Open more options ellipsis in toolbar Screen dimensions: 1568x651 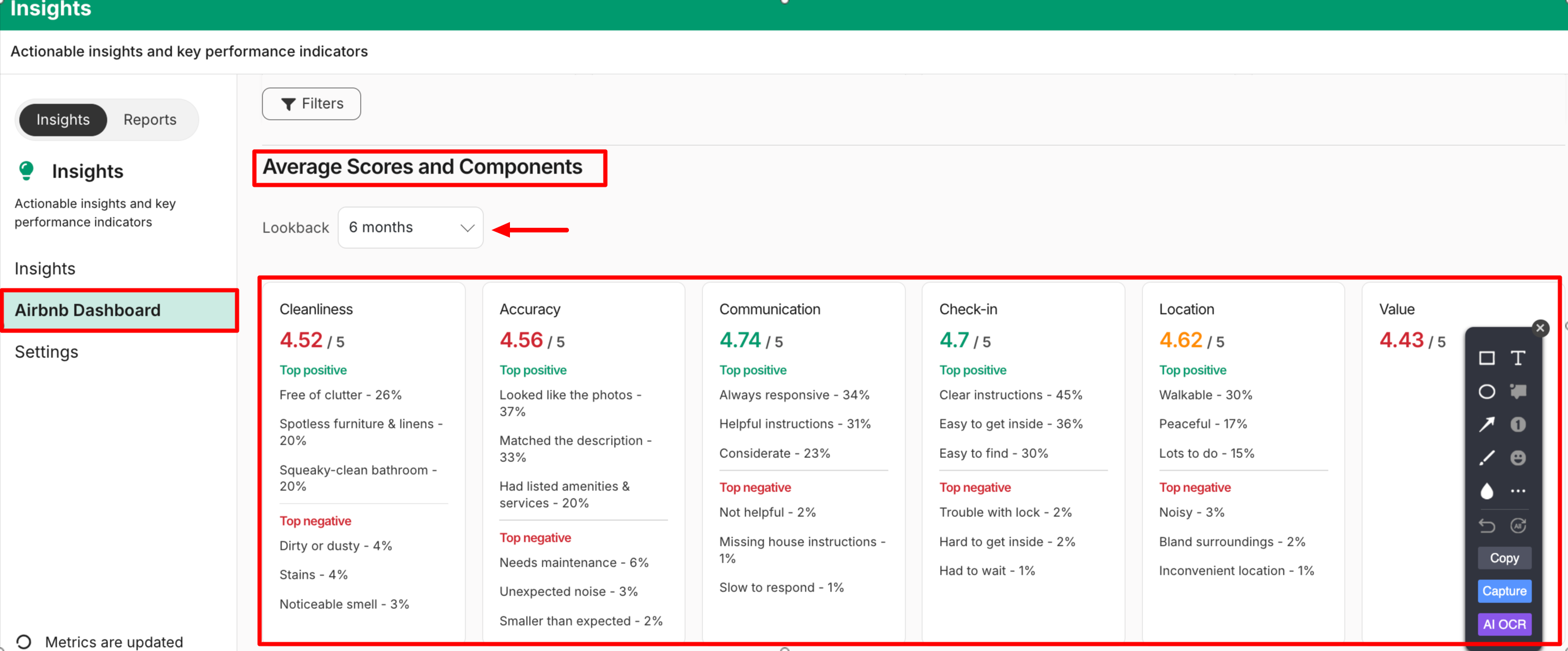coord(1518,491)
